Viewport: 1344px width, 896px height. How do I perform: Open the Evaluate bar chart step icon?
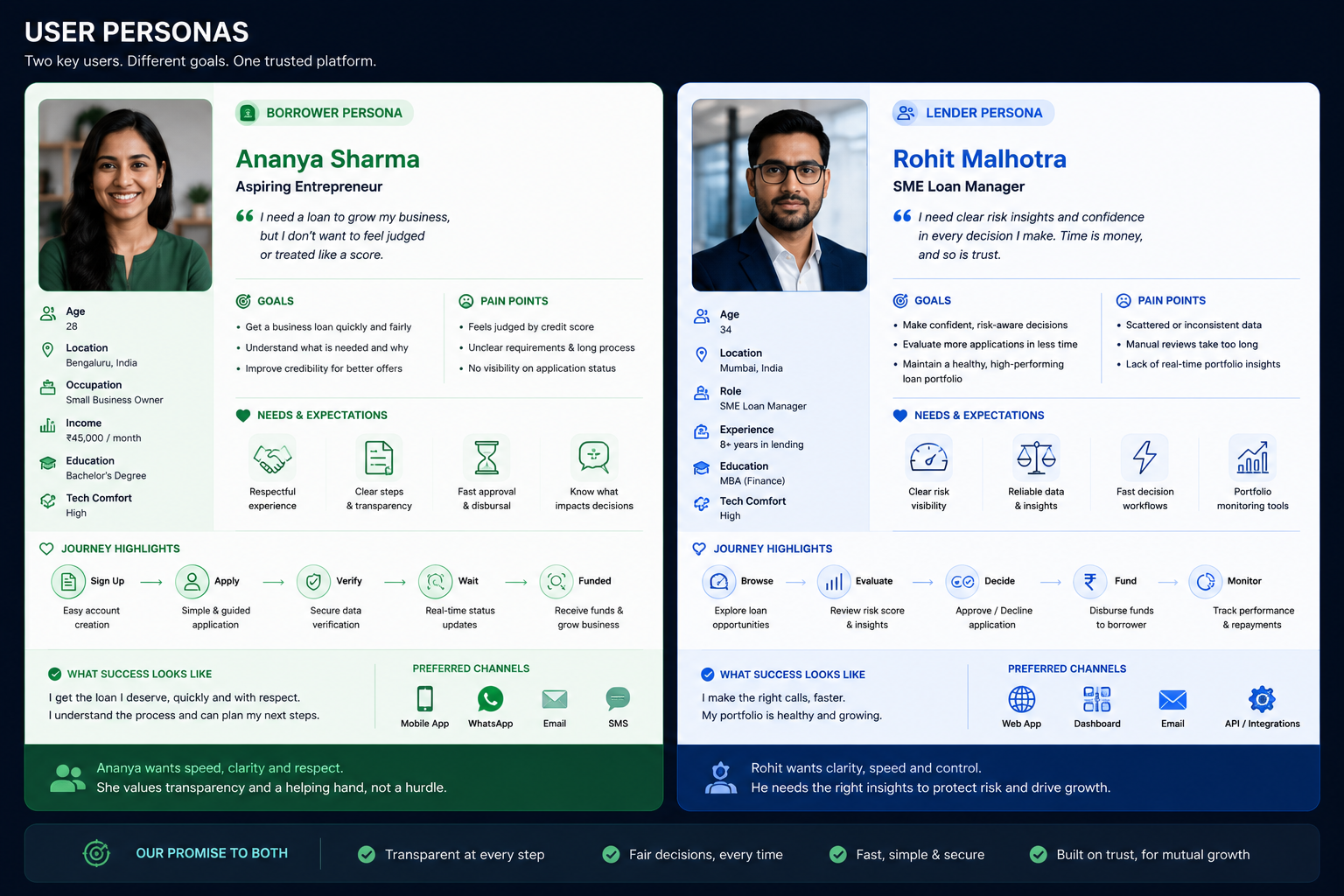[834, 582]
